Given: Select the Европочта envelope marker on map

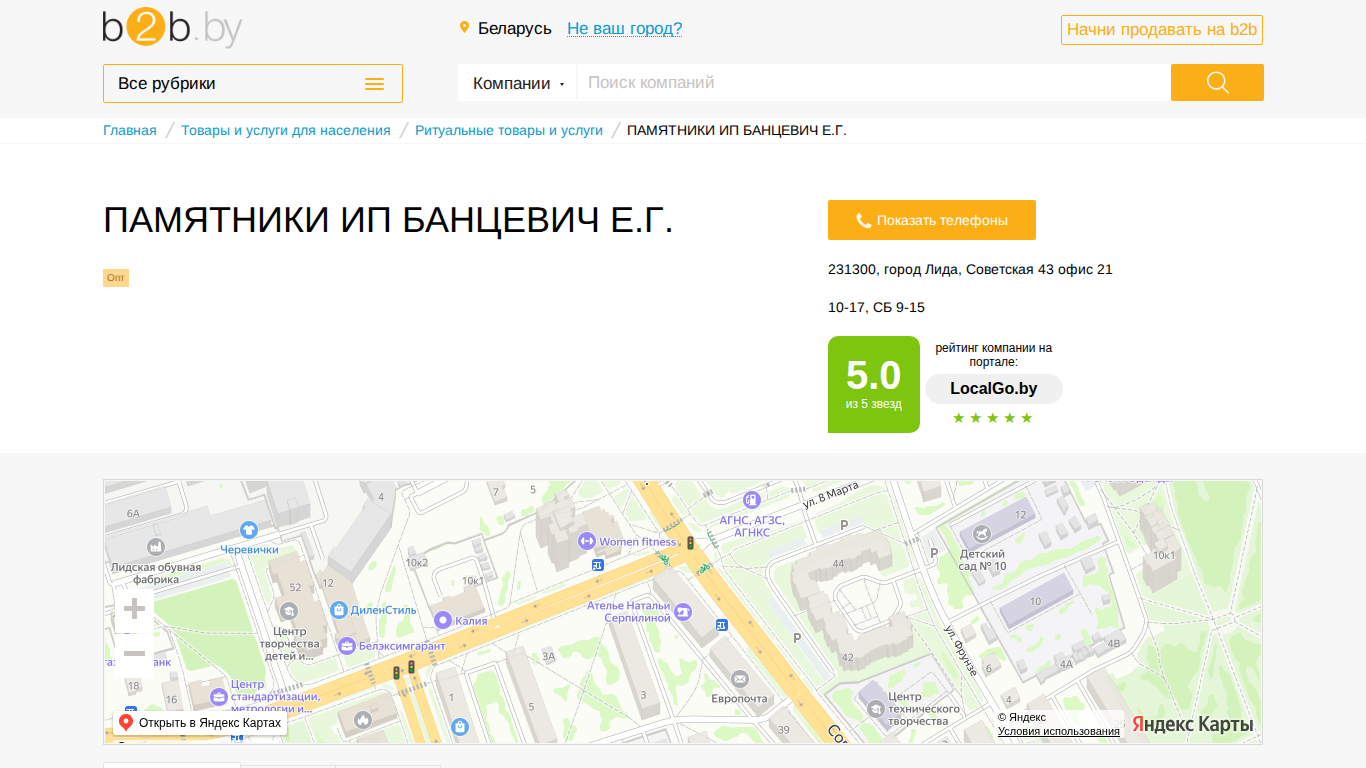Looking at the screenshot, I should coord(739,679).
